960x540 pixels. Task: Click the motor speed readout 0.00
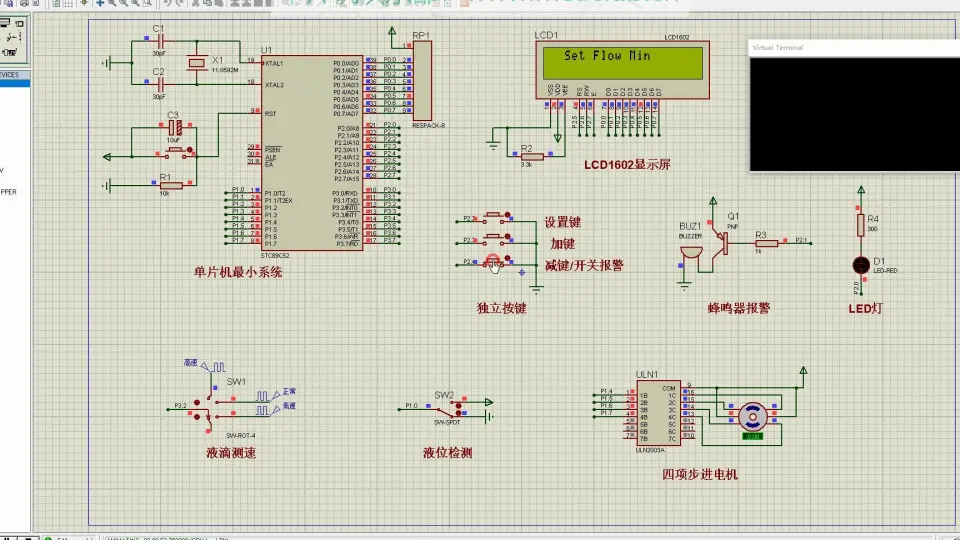pyautogui.click(x=752, y=437)
